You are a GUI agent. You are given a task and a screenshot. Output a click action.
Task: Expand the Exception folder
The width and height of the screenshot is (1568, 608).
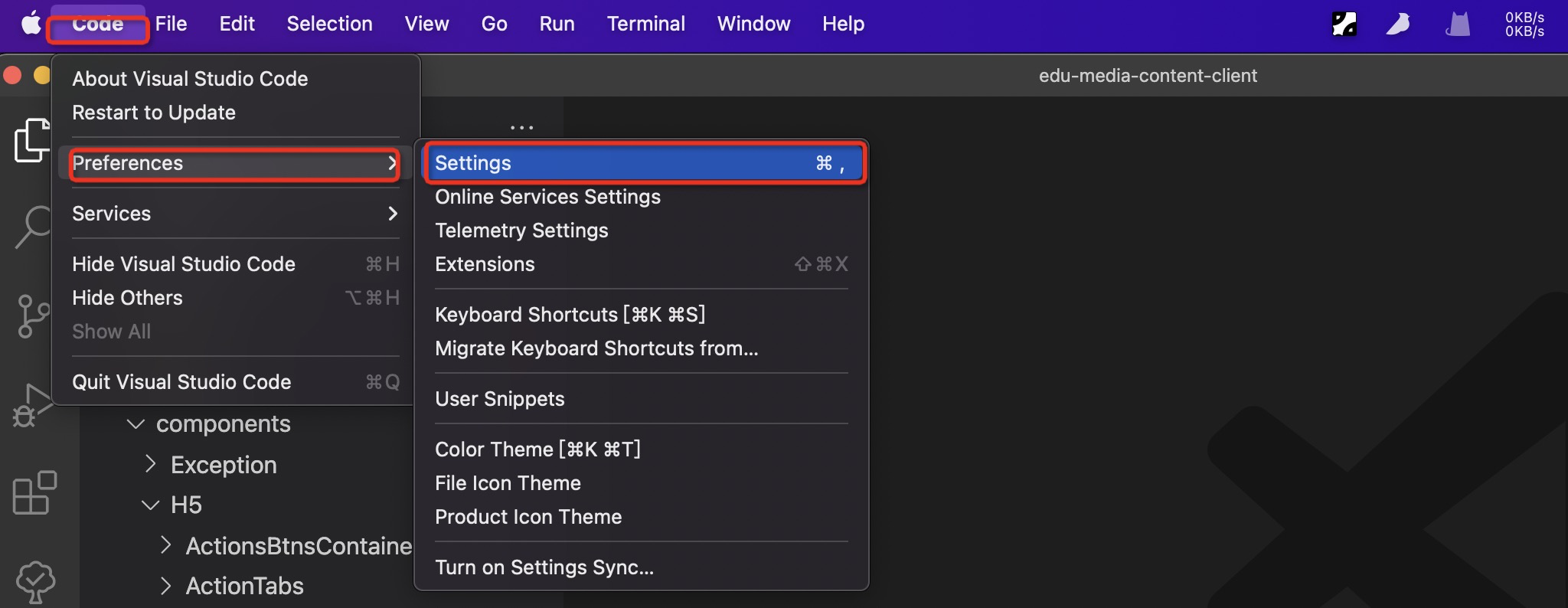pyautogui.click(x=151, y=464)
